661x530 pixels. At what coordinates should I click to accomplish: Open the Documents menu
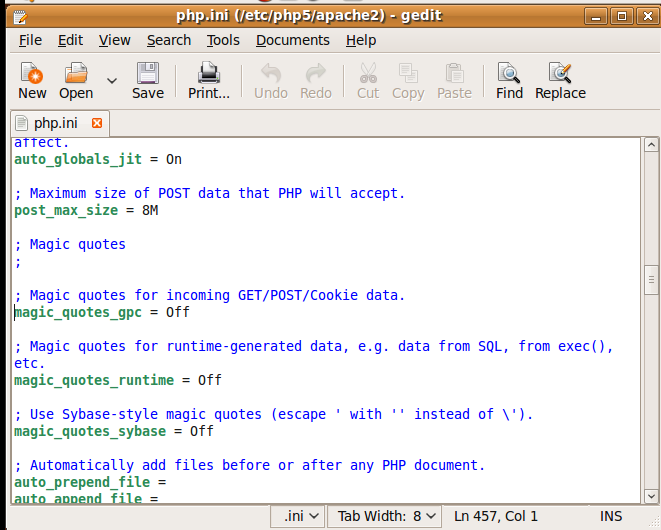pos(293,40)
